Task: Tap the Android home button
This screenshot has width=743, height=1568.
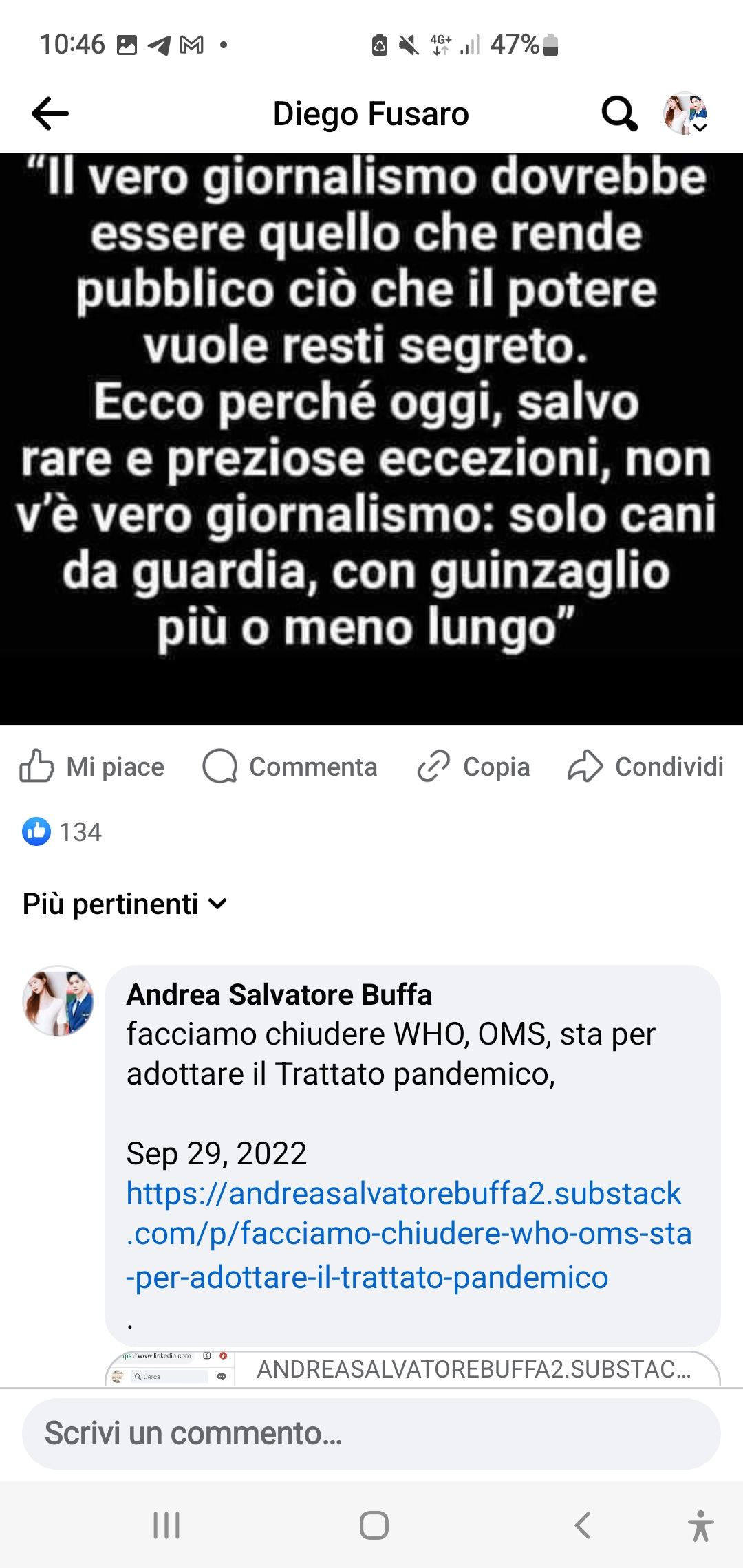Action: pos(374,1525)
